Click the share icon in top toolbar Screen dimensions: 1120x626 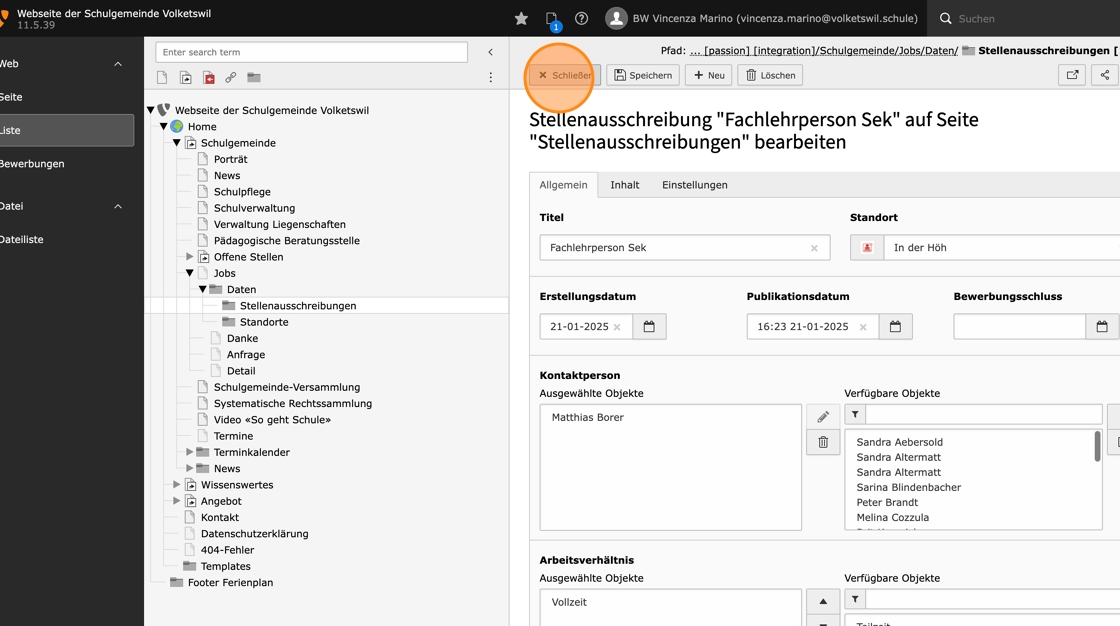[x=1105, y=75]
